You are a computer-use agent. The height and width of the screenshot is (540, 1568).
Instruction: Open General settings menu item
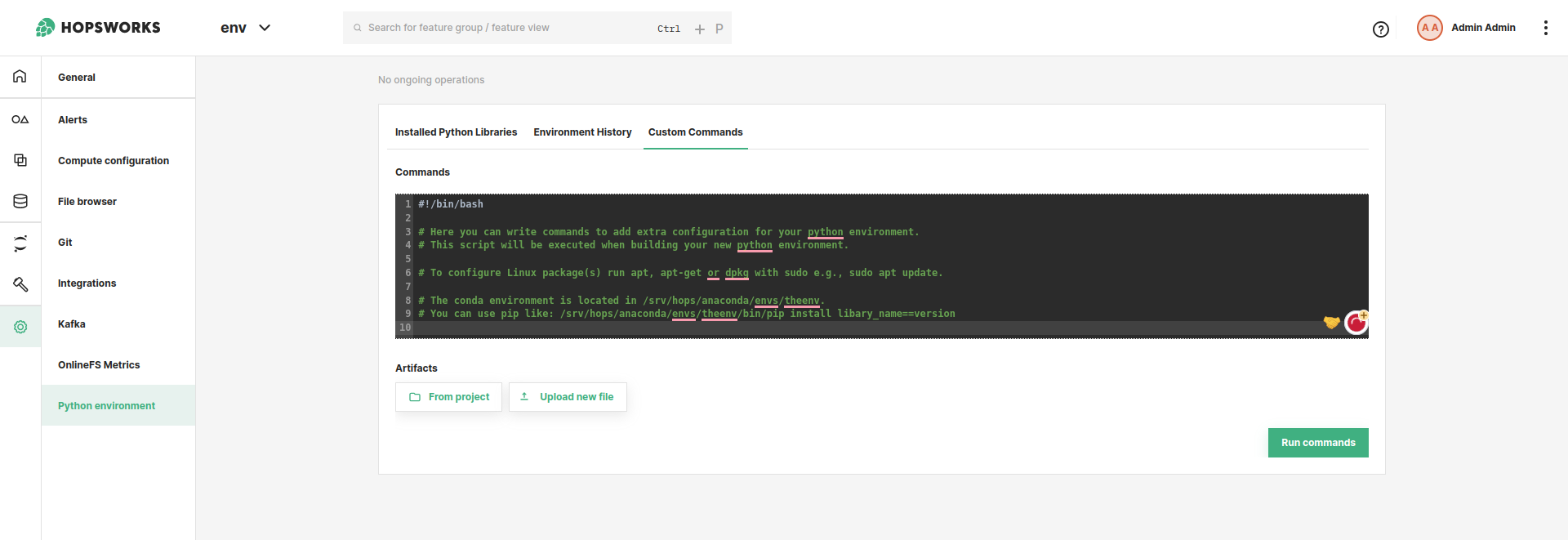click(118, 78)
